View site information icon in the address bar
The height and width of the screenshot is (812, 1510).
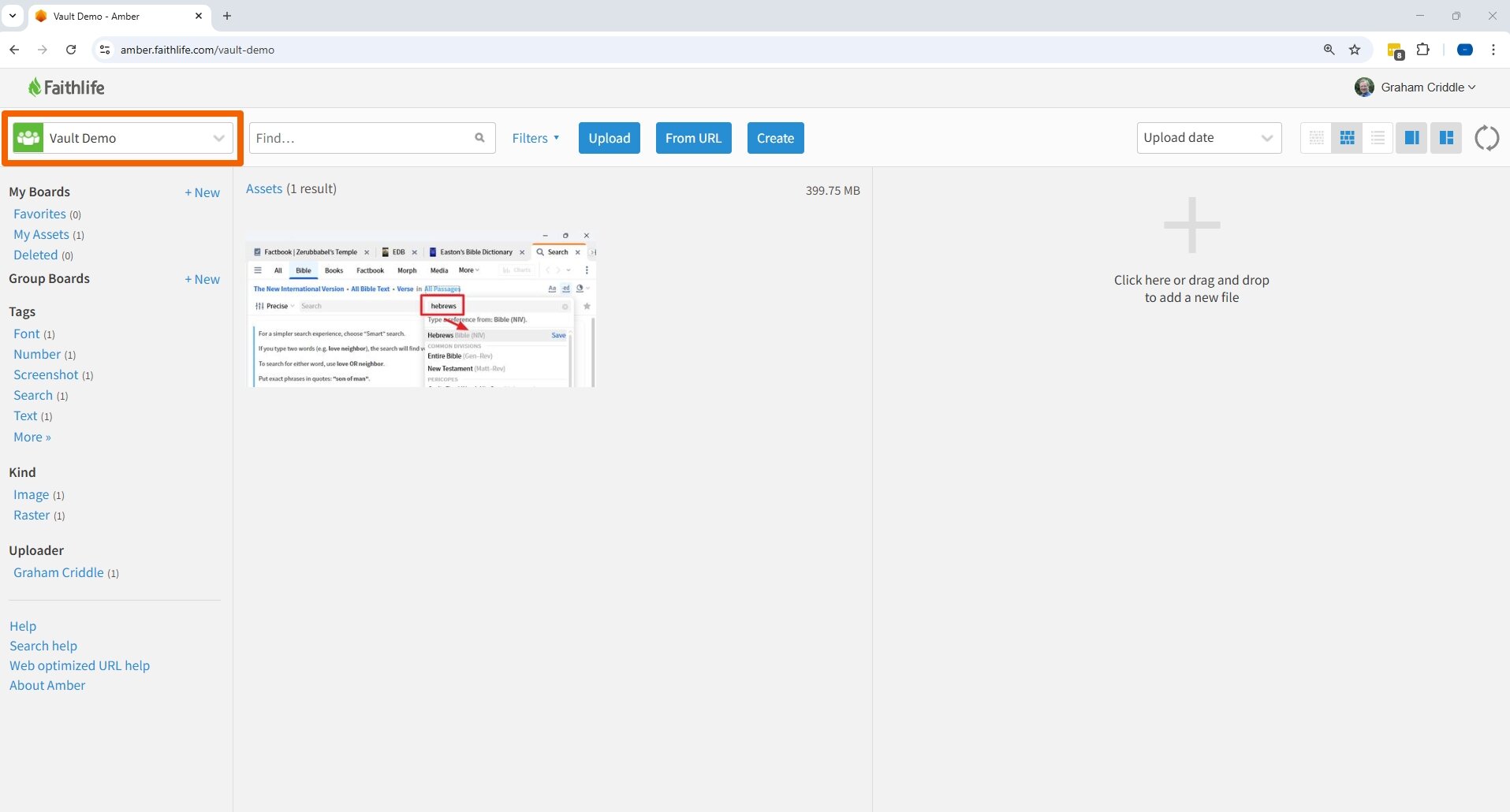[104, 50]
